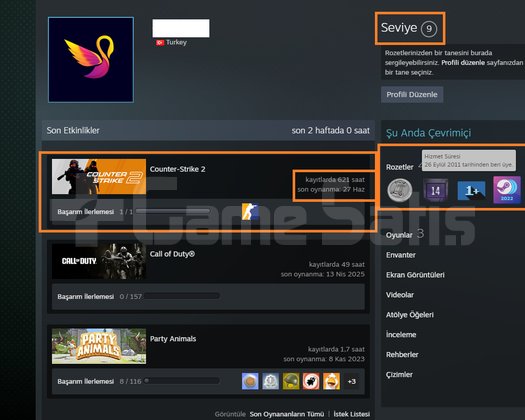Select the yellow duck achievement icon
This screenshot has width=525, height=420.
(x=331, y=381)
